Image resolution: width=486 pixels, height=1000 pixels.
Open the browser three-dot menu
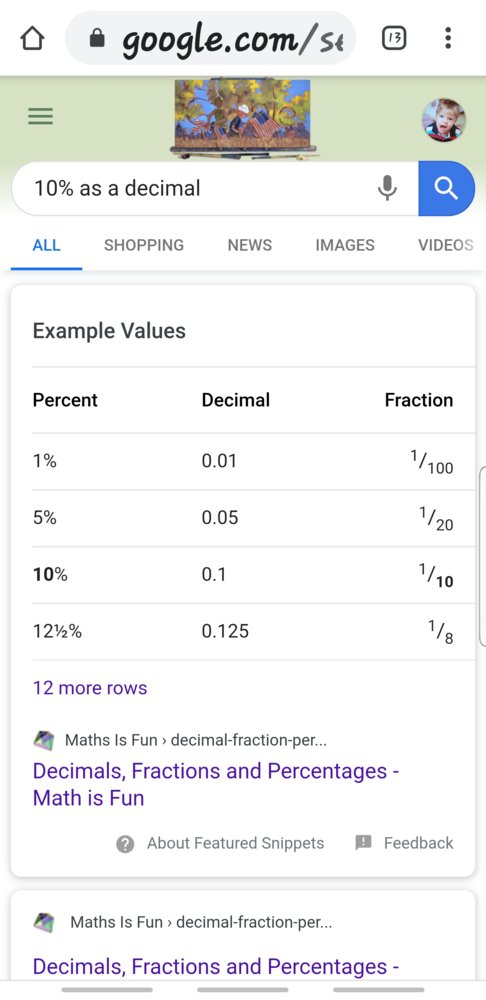pos(448,38)
